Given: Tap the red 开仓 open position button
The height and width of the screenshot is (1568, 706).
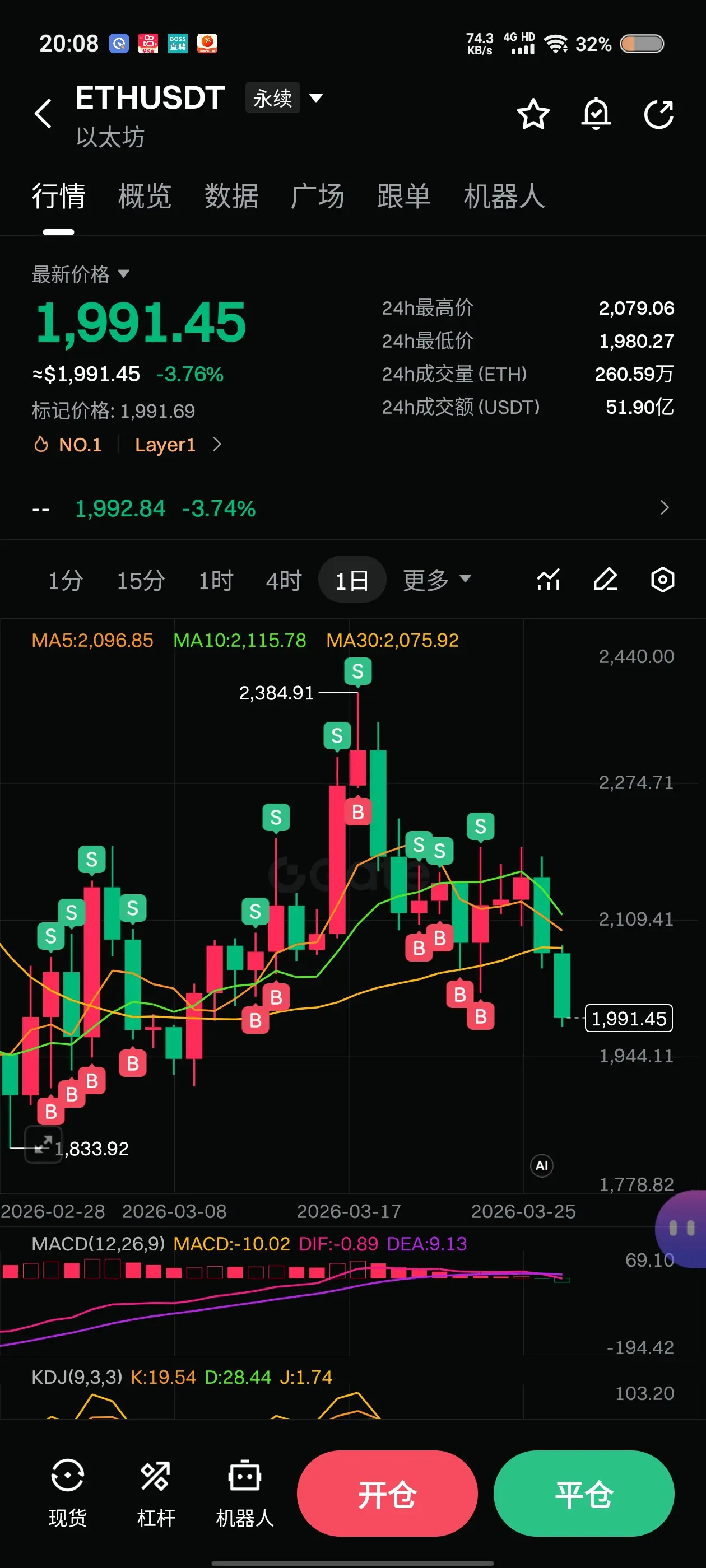Looking at the screenshot, I should [x=387, y=1493].
